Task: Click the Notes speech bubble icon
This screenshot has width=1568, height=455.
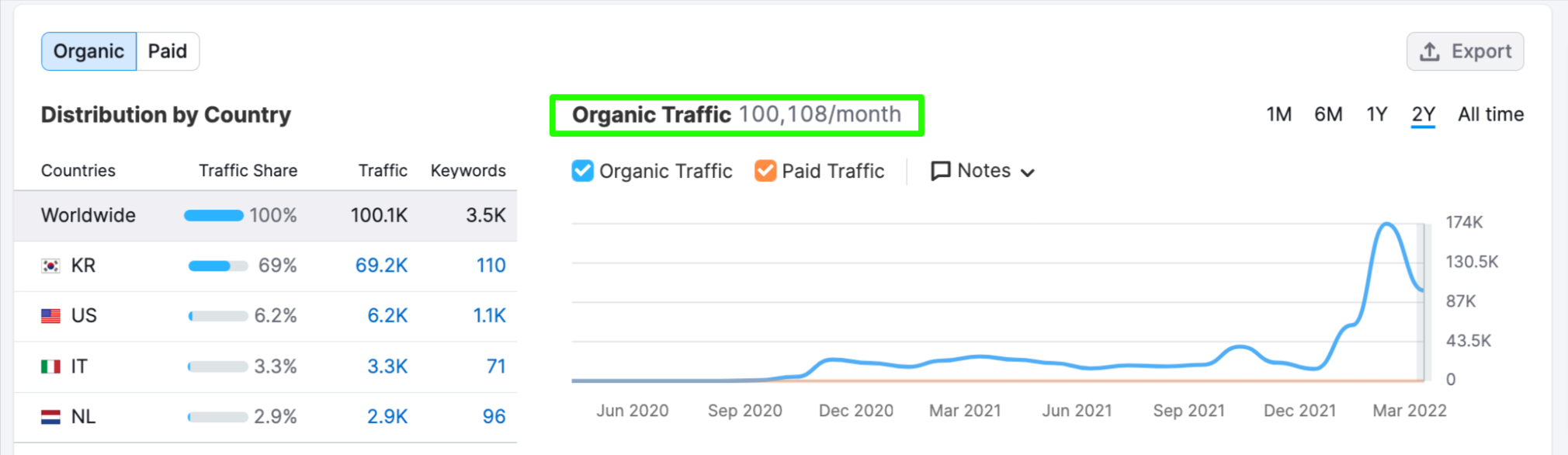Action: (941, 170)
